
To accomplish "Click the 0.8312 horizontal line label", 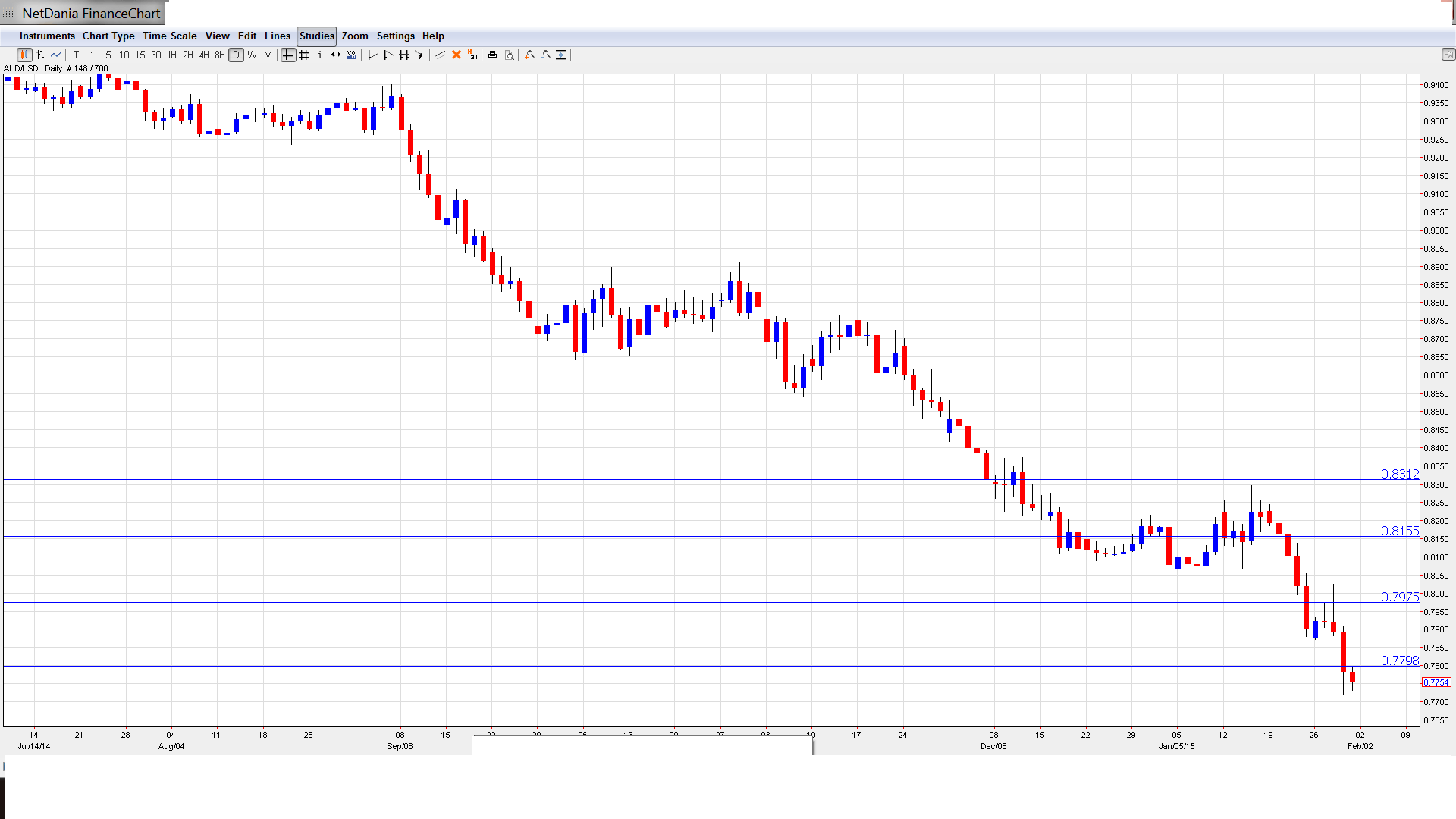I will (1399, 474).
